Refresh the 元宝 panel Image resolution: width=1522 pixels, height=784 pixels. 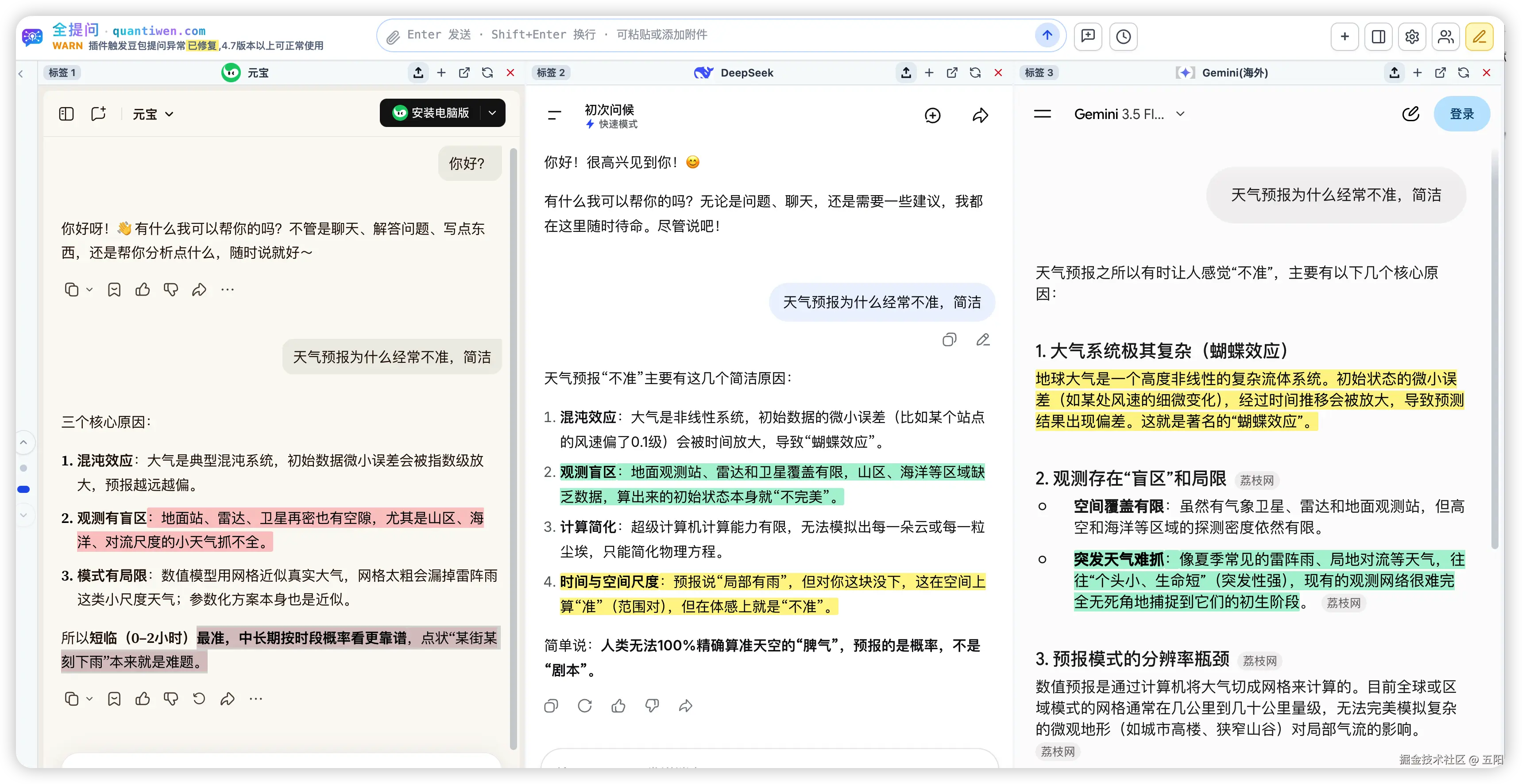[487, 73]
